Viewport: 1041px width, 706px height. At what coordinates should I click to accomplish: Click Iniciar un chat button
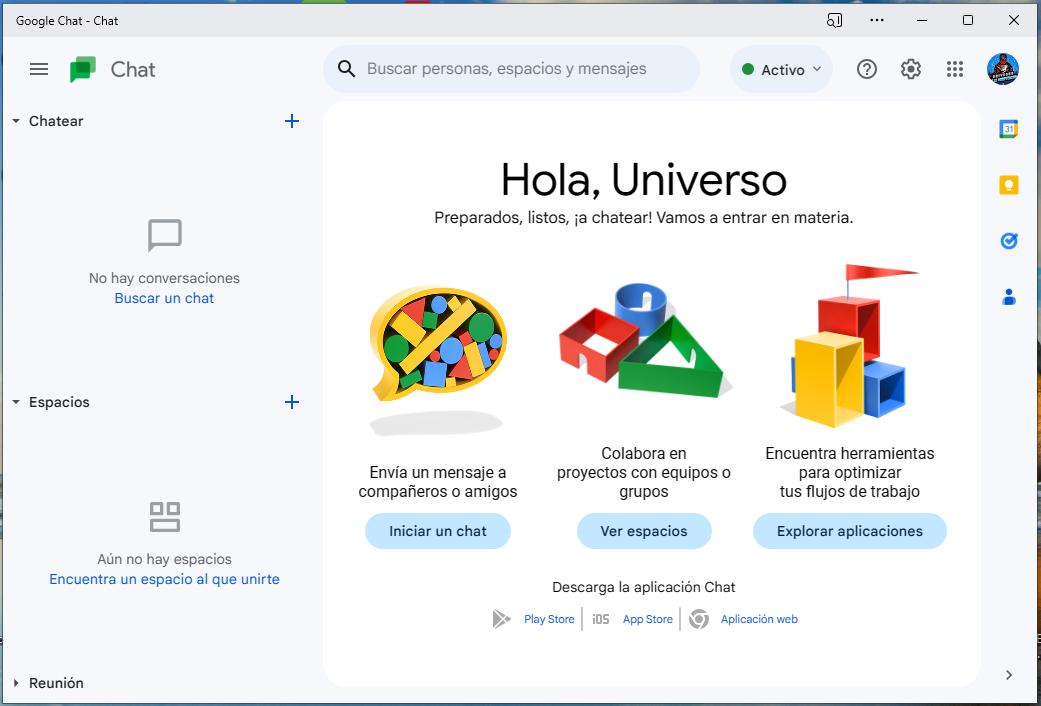pyautogui.click(x=438, y=531)
